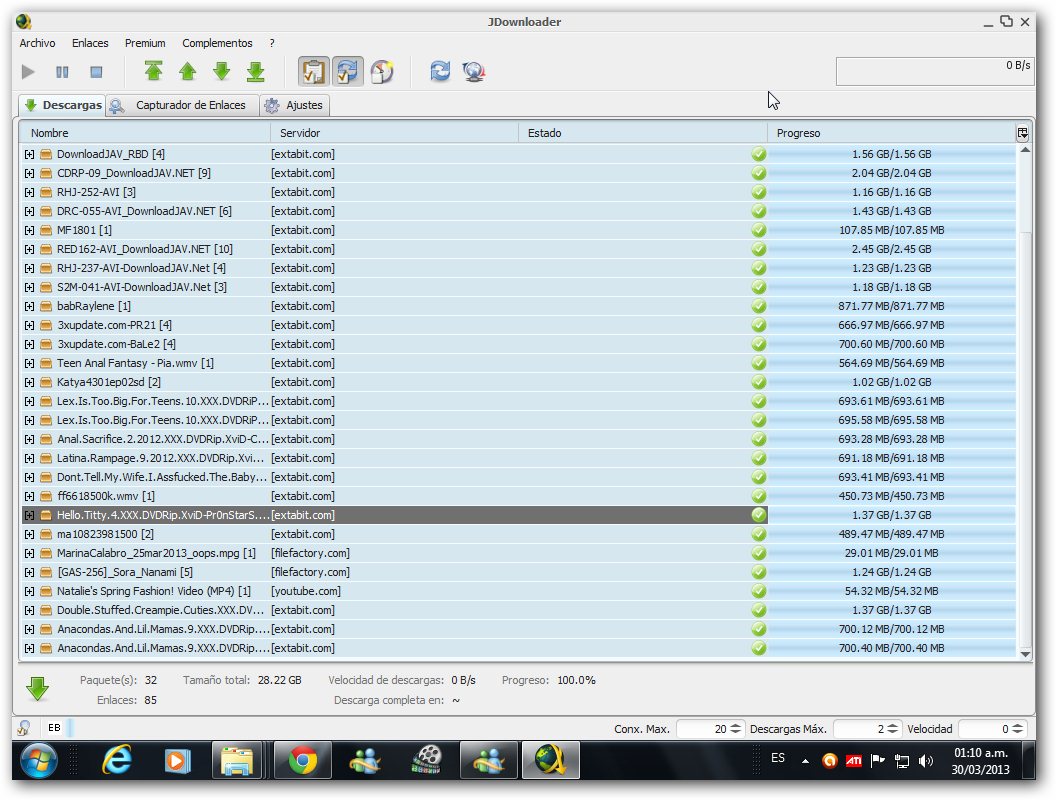1056x800 pixels.
Task: Click the progress bar showing 29.01 MB/29.01 MB
Action: [x=891, y=554]
